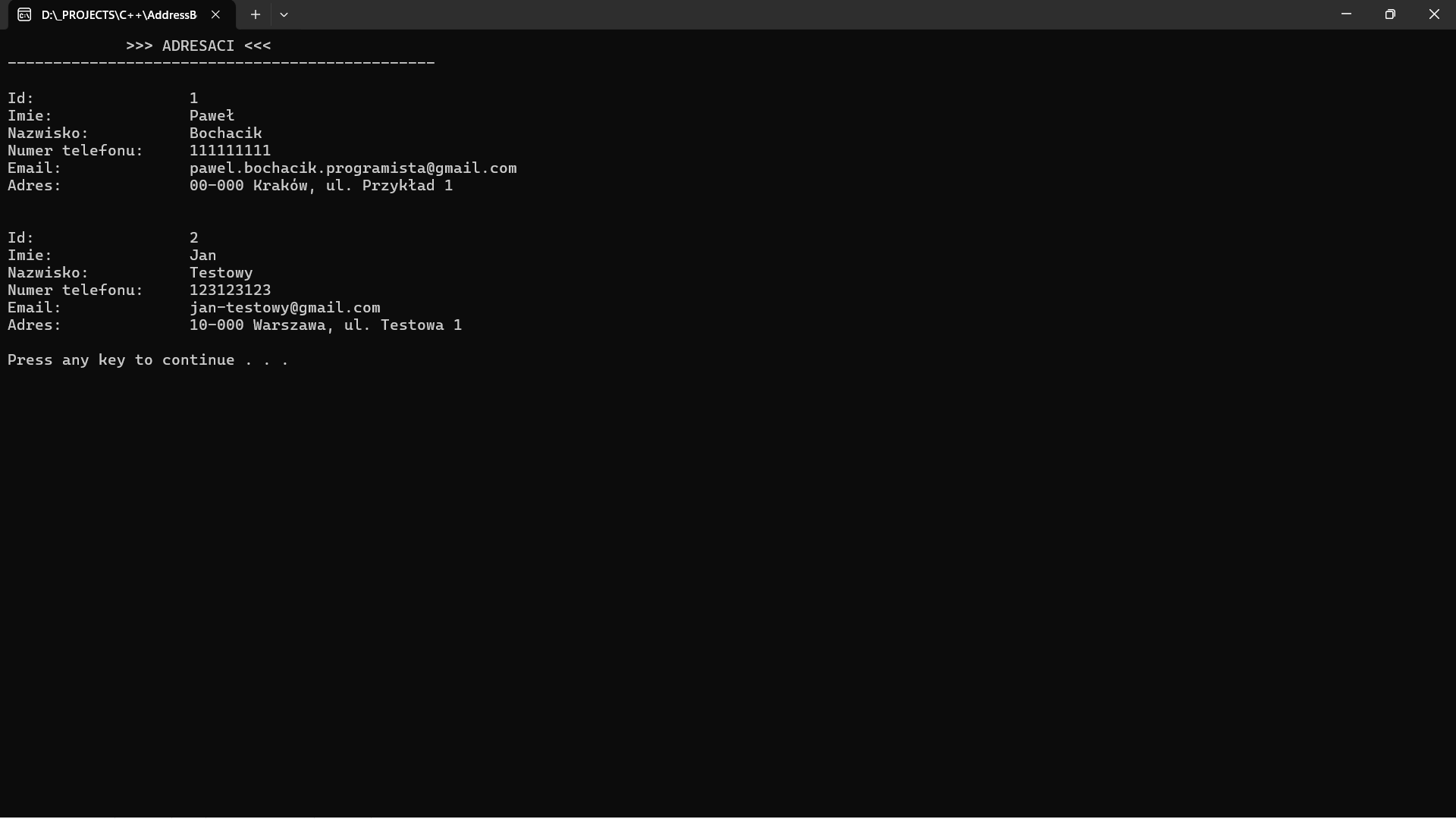
Task: Click the Kraków address line
Action: 321,186
